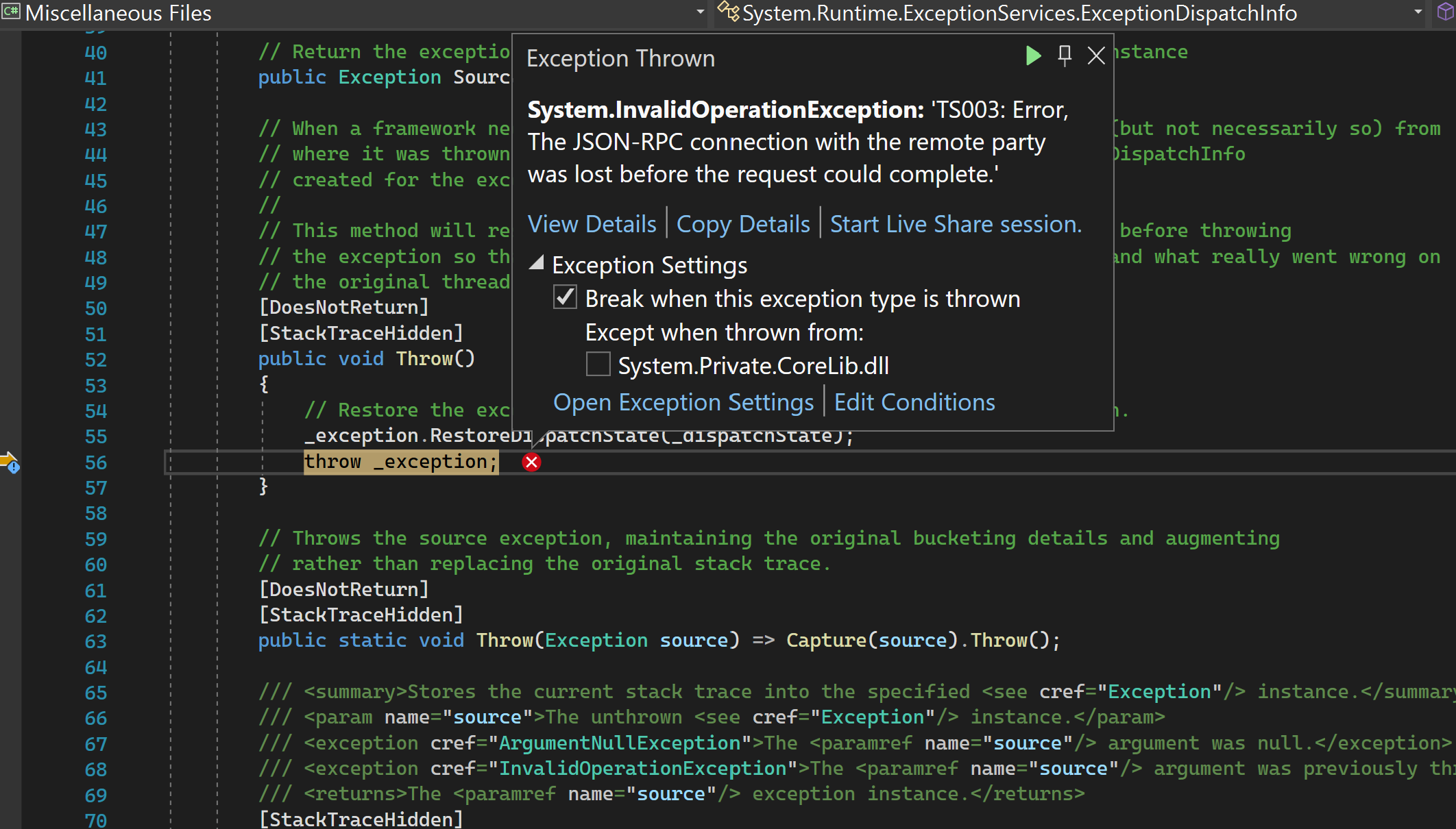Click the yellow execution arrow in the gutter
Viewport: 1456px width, 829px height.
click(x=8, y=458)
